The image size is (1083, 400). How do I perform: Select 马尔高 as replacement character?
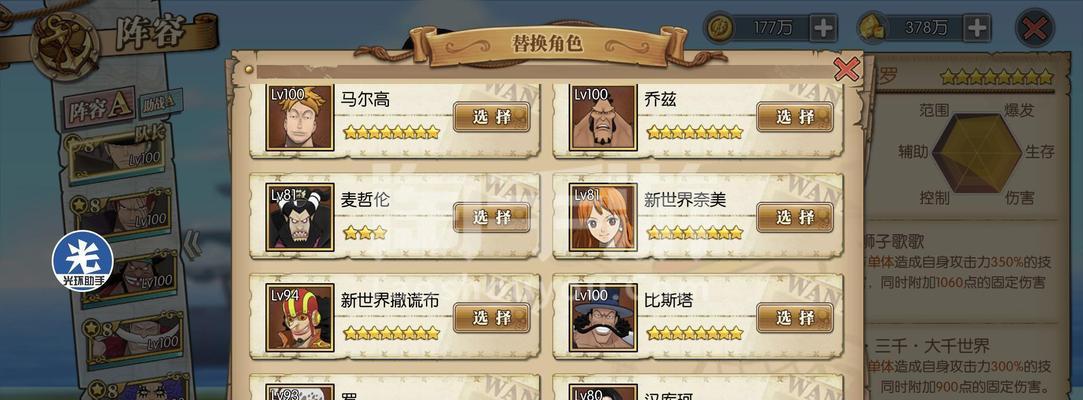491,117
